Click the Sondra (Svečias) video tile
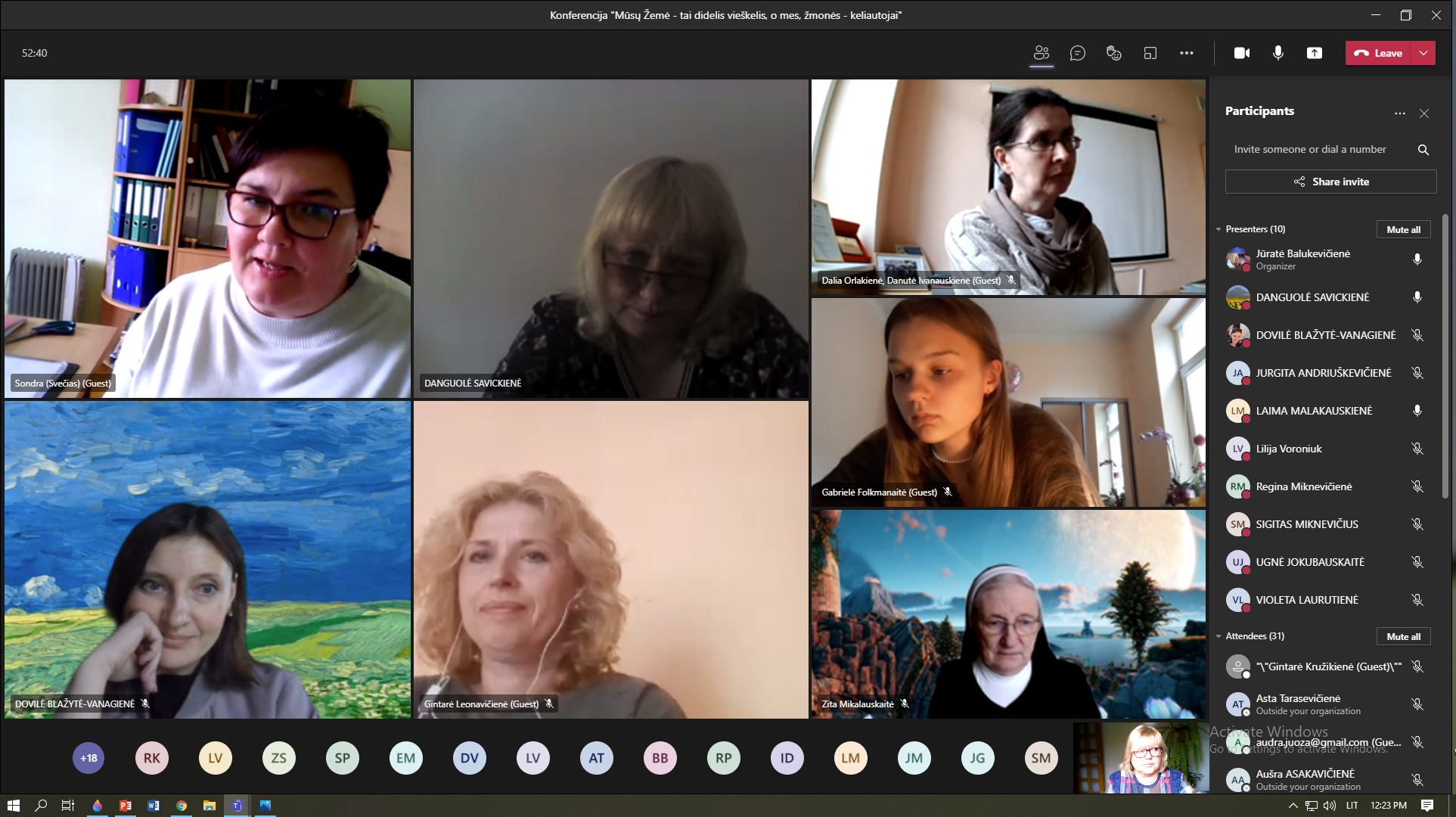 pos(207,238)
